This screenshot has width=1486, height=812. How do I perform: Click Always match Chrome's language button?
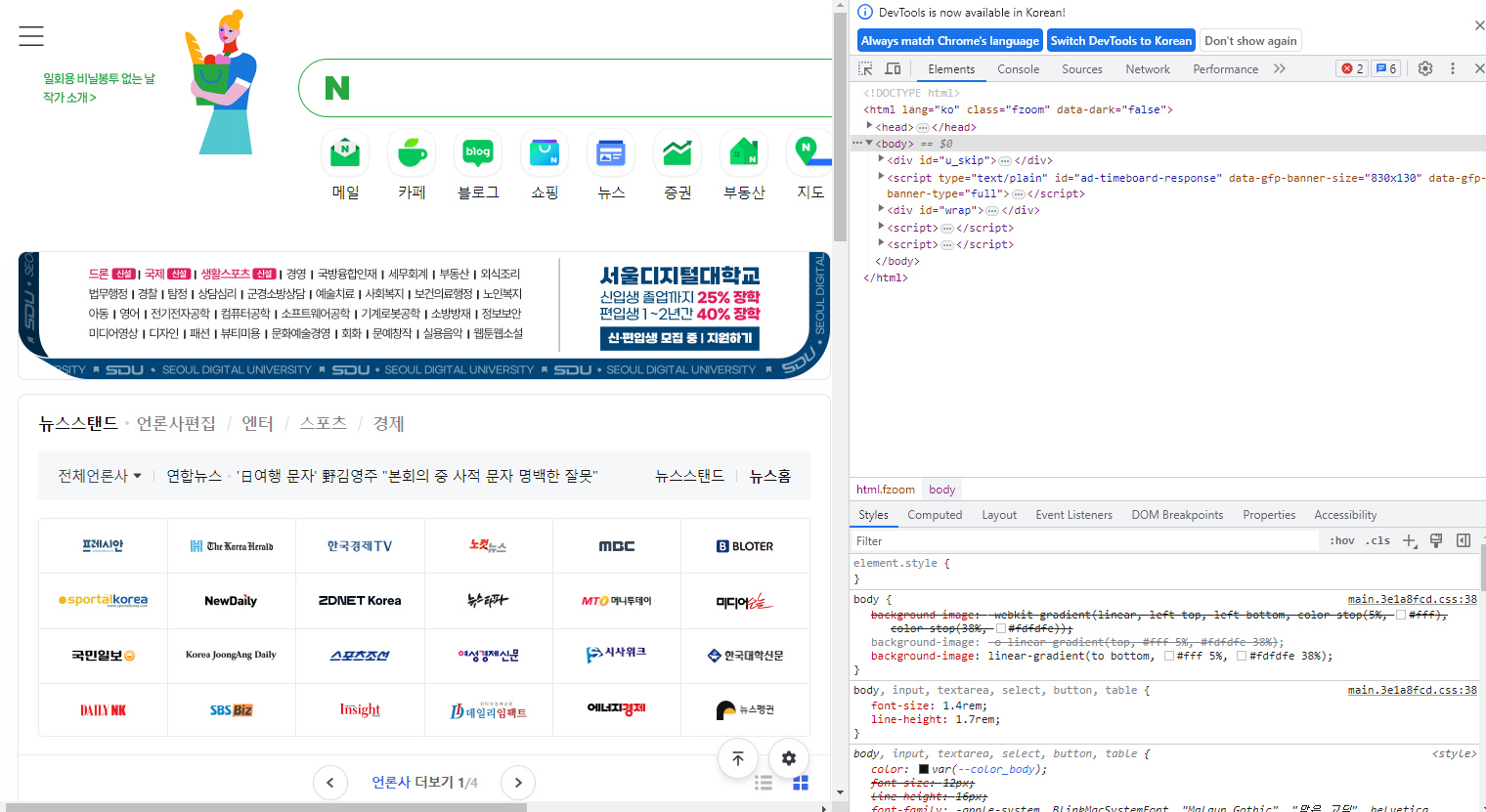950,41
